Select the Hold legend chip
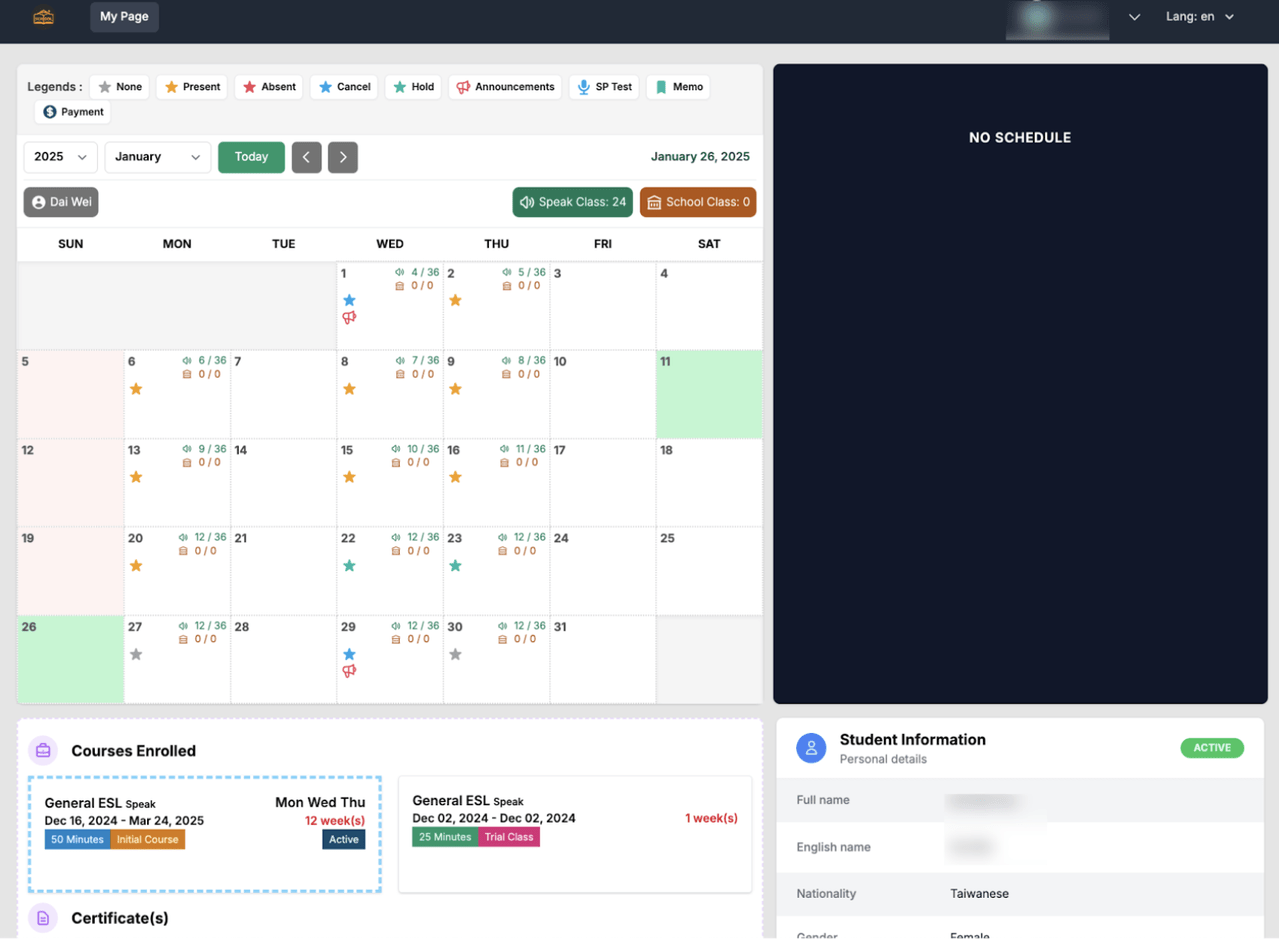This screenshot has height=939, width=1279. pos(414,87)
